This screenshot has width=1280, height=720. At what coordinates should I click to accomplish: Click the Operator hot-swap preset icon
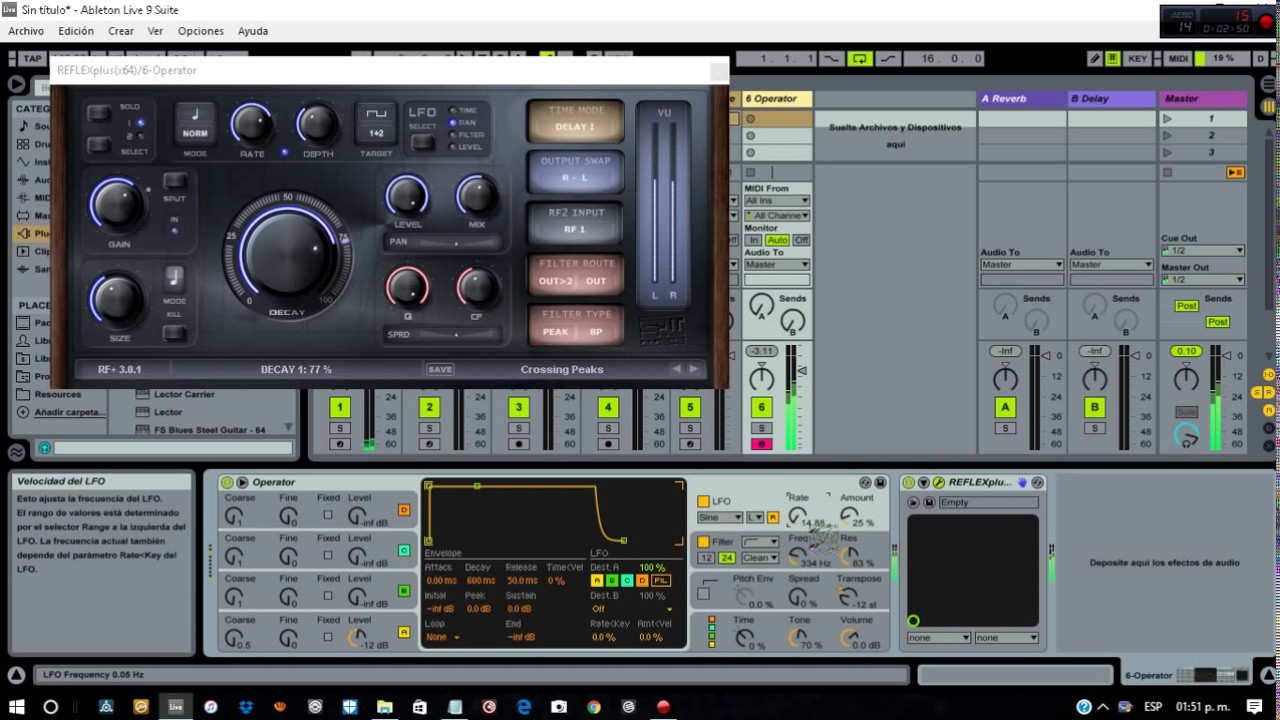[866, 482]
